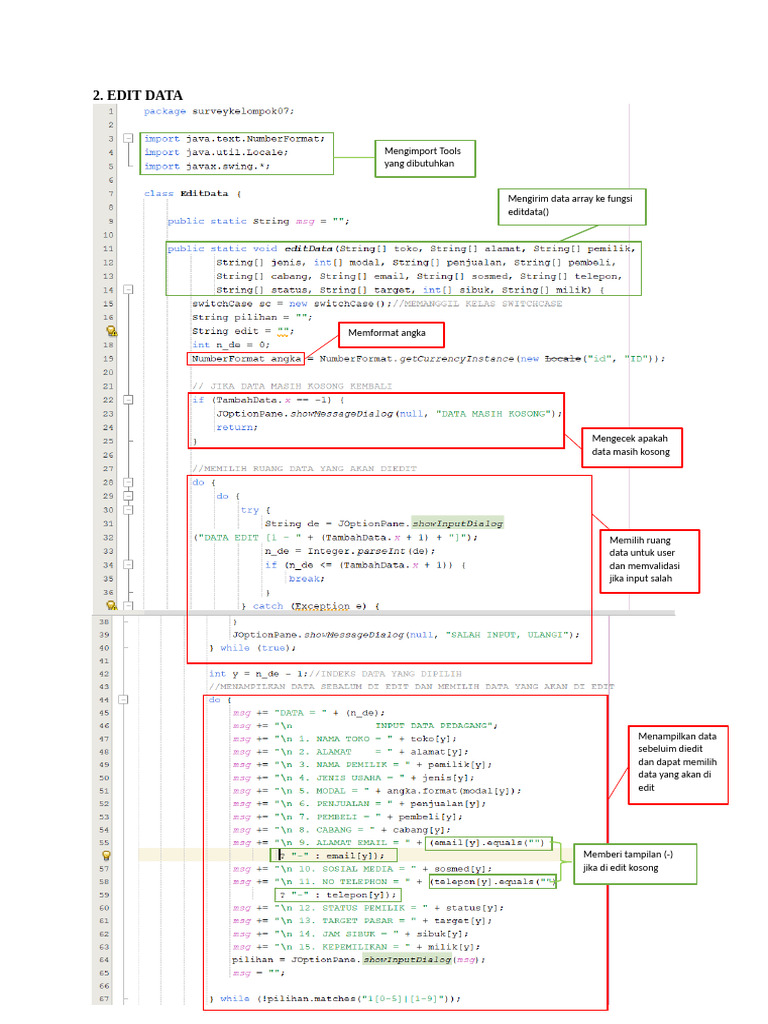Click '//MEMILIH RUANG DATA YANG AKAN DIEDIT' comment
Screen dimensions: 768x1024
click(304, 468)
